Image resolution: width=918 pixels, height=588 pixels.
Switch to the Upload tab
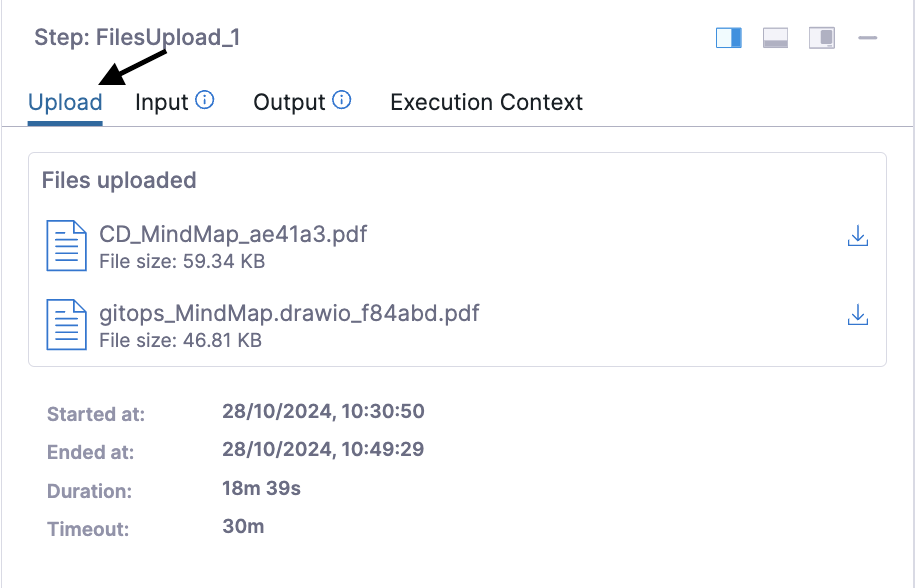(x=65, y=103)
